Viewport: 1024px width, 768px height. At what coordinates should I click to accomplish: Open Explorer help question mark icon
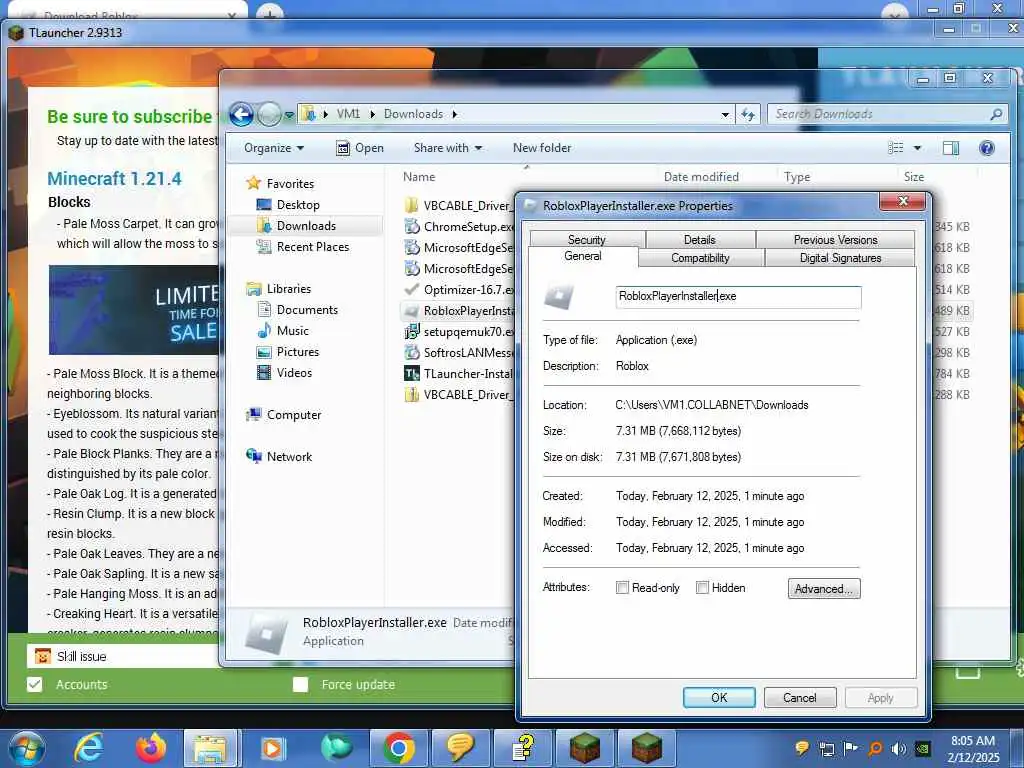[987, 148]
